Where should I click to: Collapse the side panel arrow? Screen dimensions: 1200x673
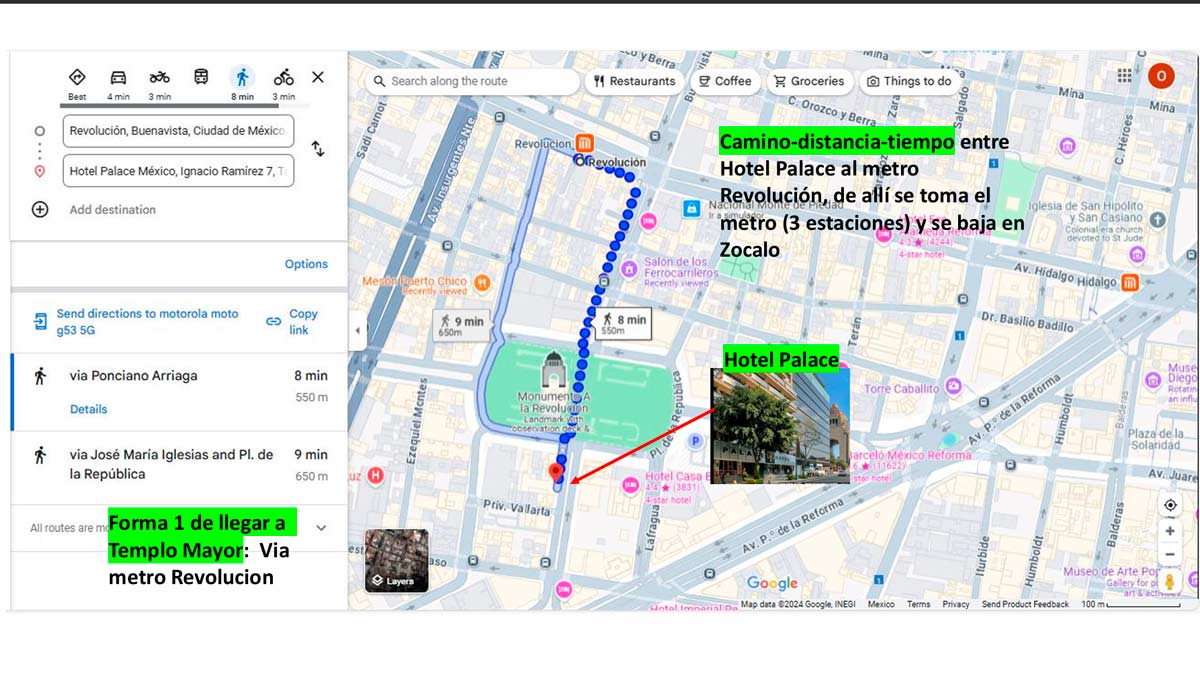(358, 330)
